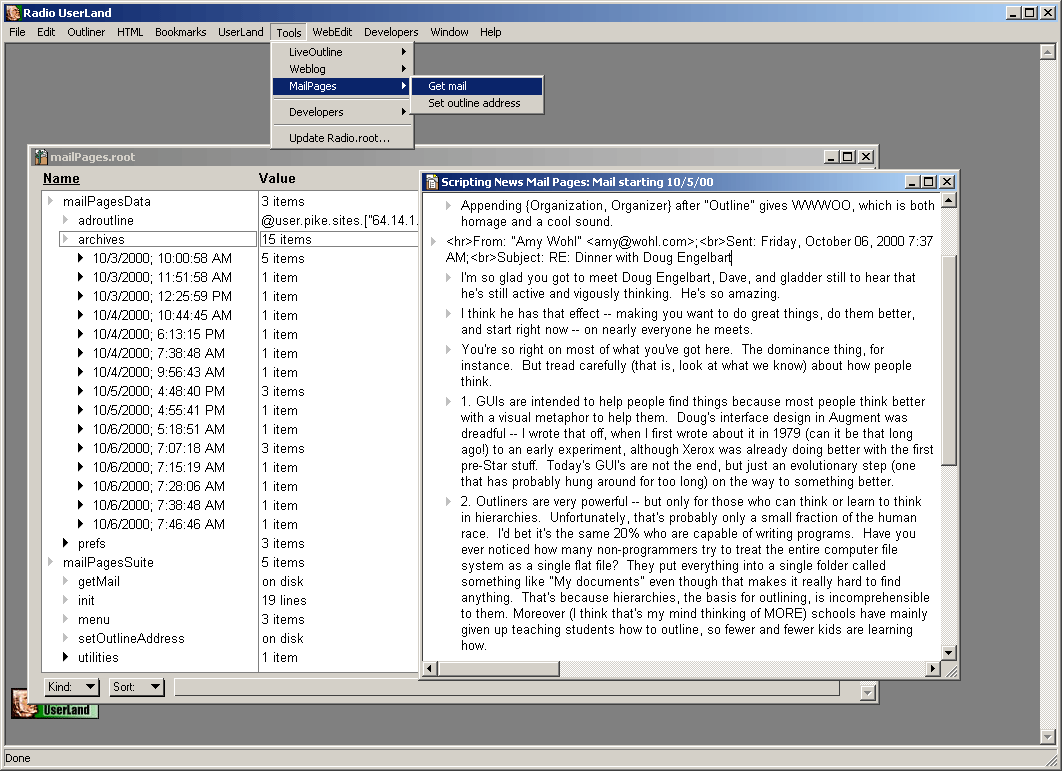Select Get mail from the MailPages submenu

447,86
